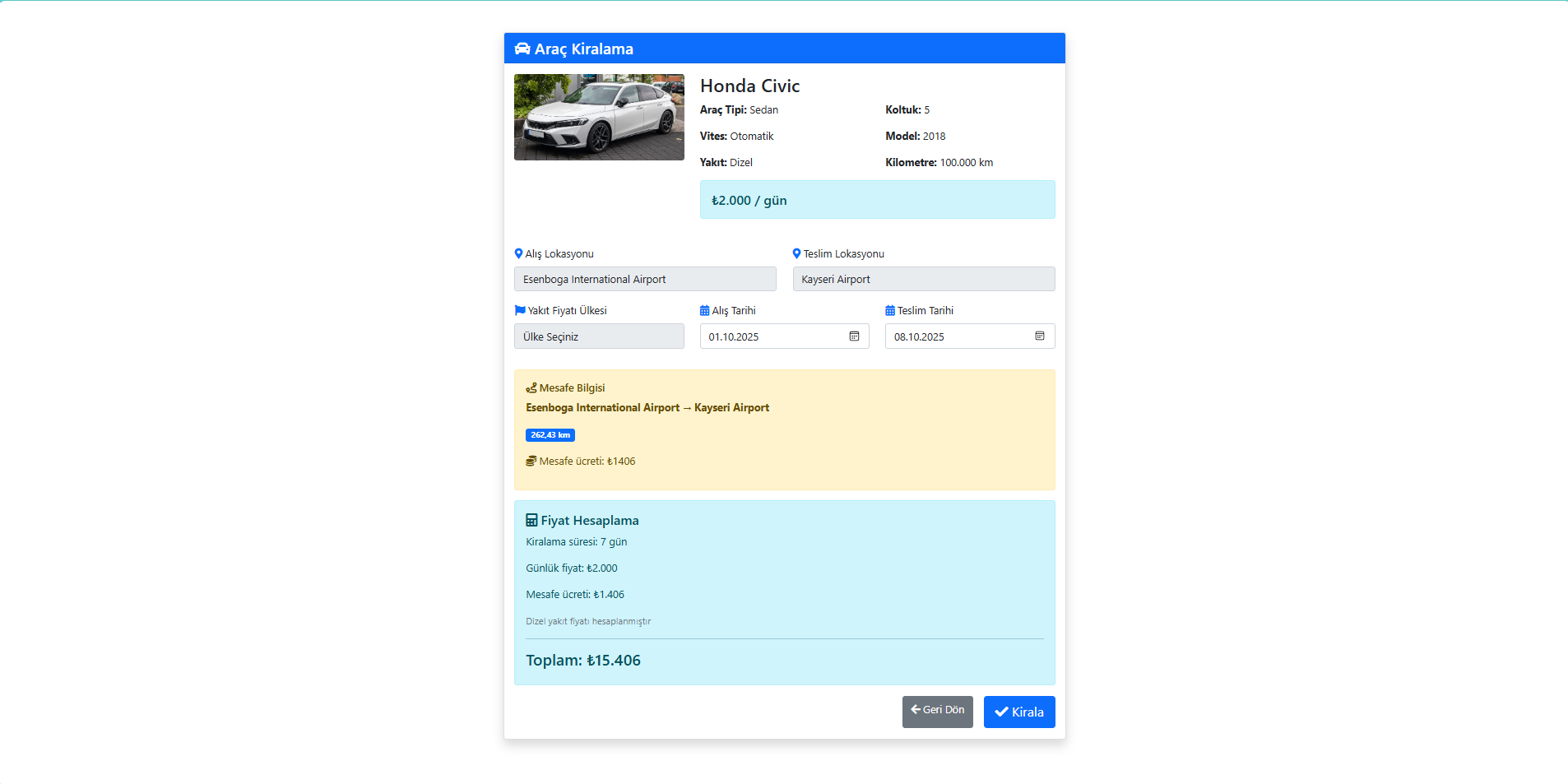Click Koltuk: 5 spec
The image size is (1568, 784).
(x=907, y=109)
